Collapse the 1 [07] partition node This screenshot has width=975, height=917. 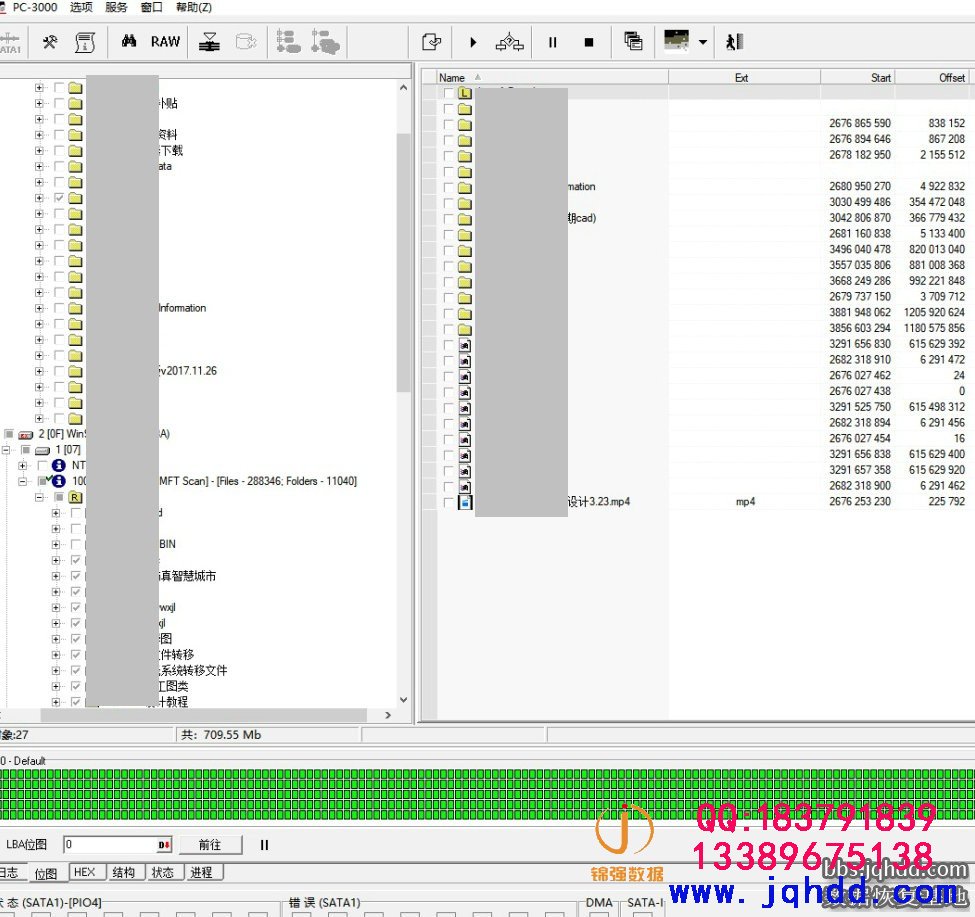pyautogui.click(x=6, y=450)
